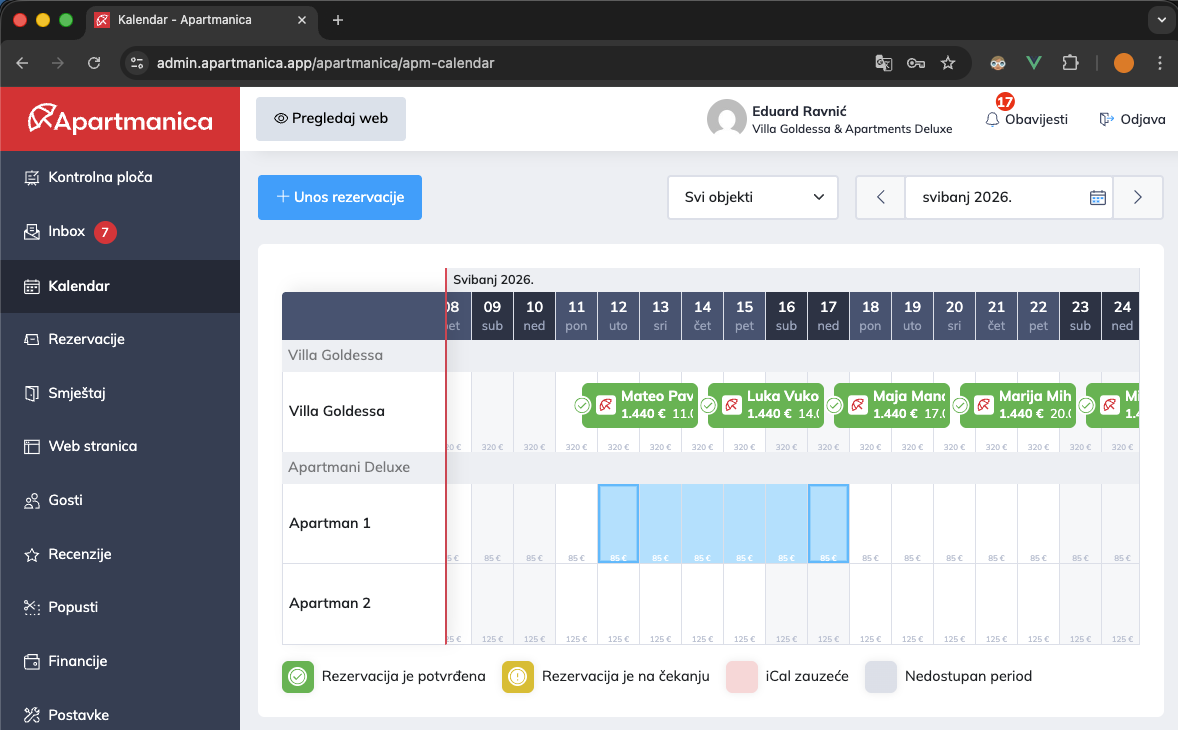The image size is (1178, 730).
Task: Open Web stranica section
Action: point(120,446)
